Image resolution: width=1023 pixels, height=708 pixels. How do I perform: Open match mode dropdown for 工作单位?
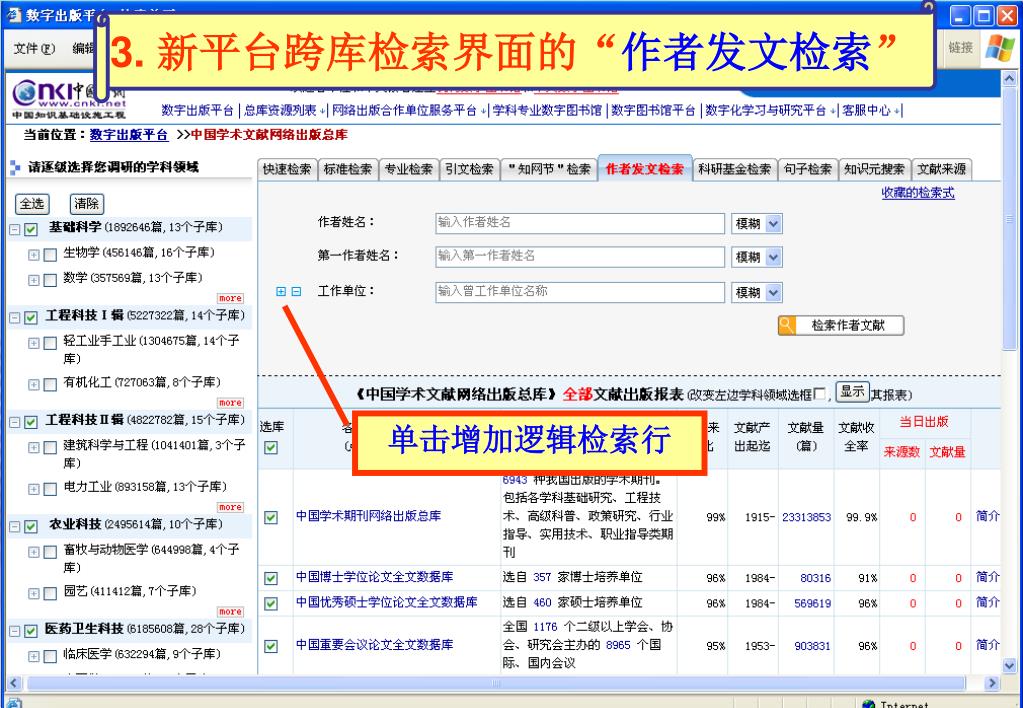(x=773, y=292)
